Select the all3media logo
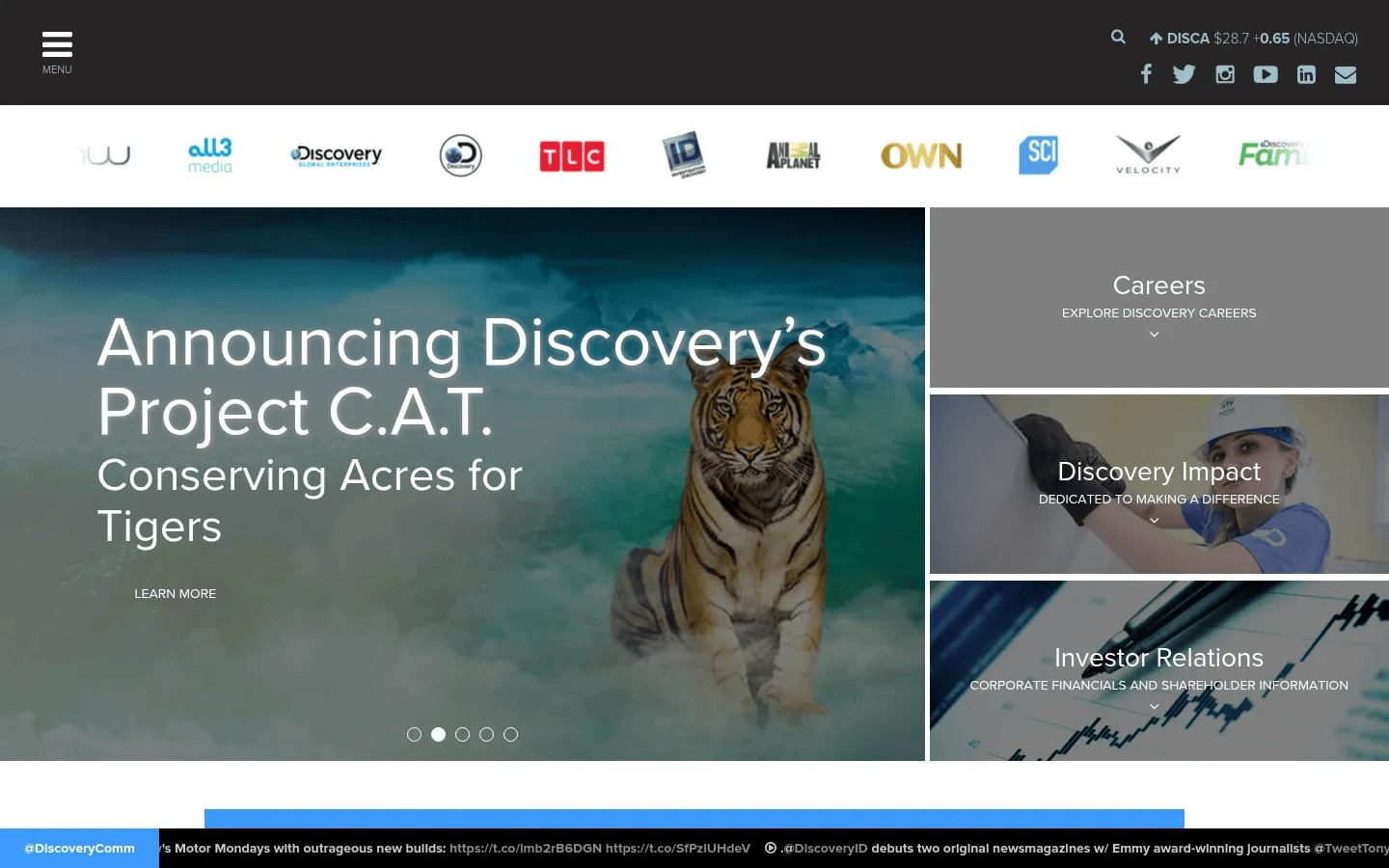Viewport: 1389px width, 868px height. tap(210, 155)
